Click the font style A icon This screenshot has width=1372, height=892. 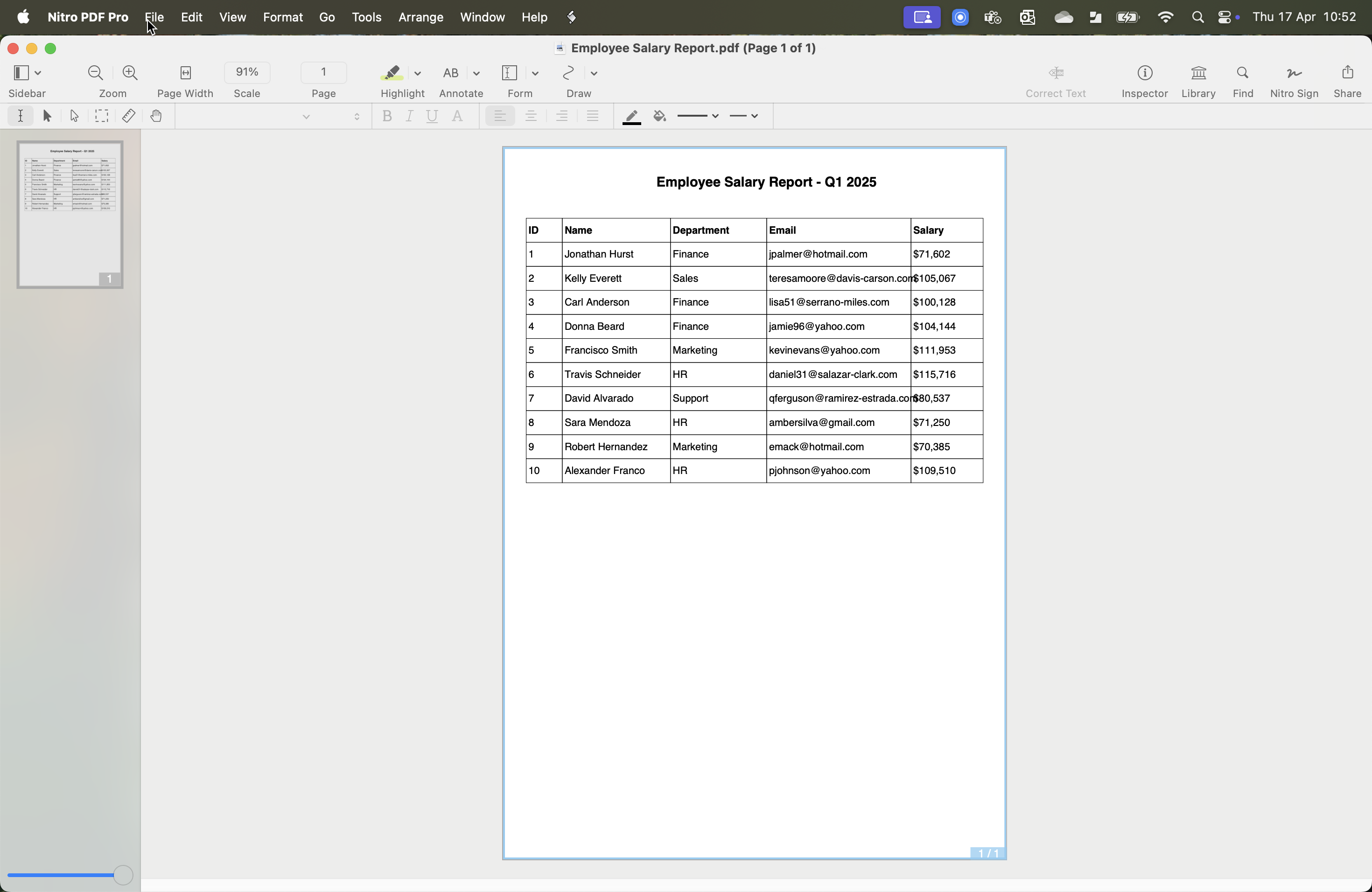tap(457, 116)
